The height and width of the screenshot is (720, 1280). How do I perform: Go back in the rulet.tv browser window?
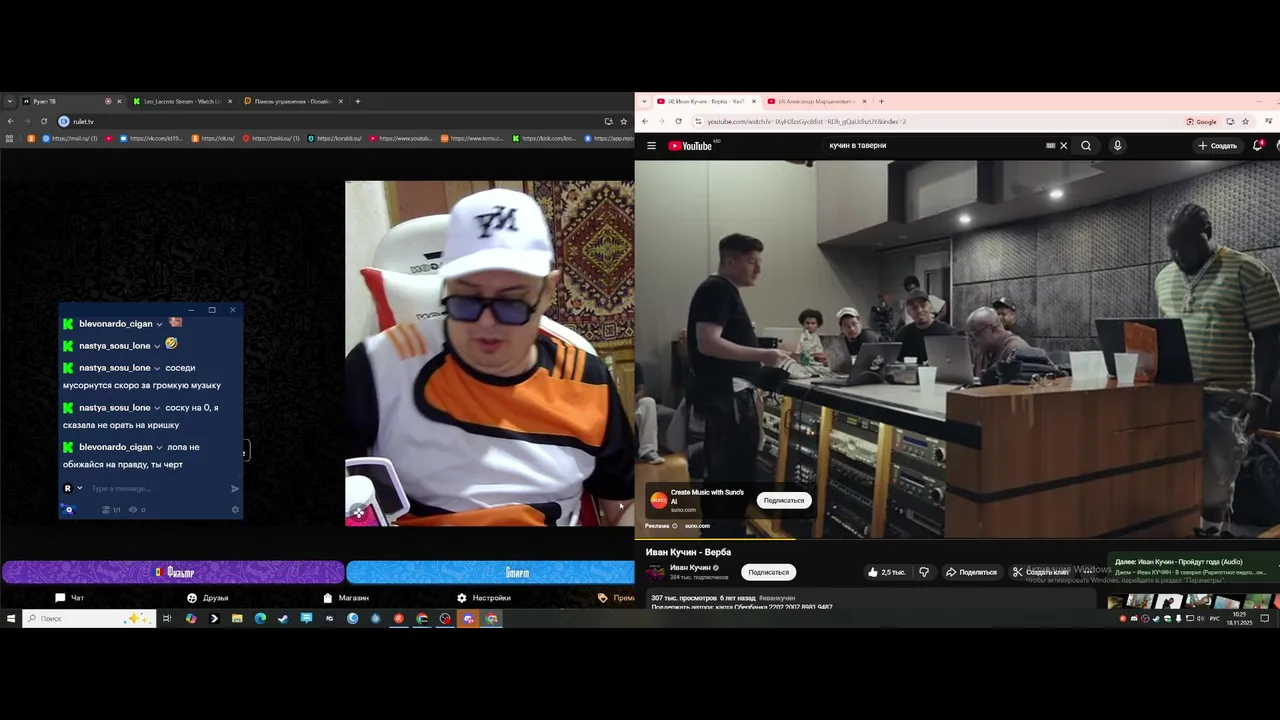click(11, 121)
